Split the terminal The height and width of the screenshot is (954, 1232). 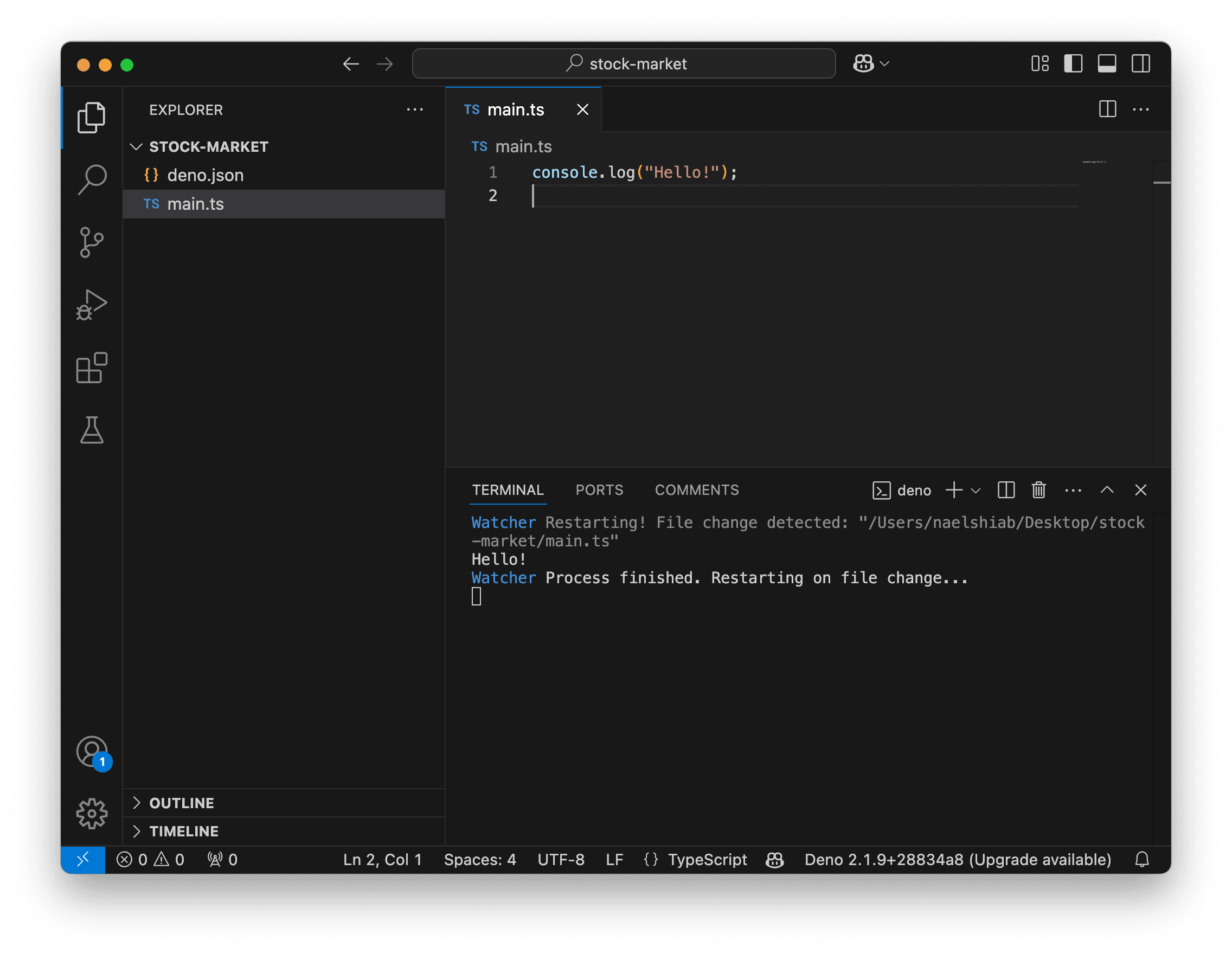(x=1006, y=490)
